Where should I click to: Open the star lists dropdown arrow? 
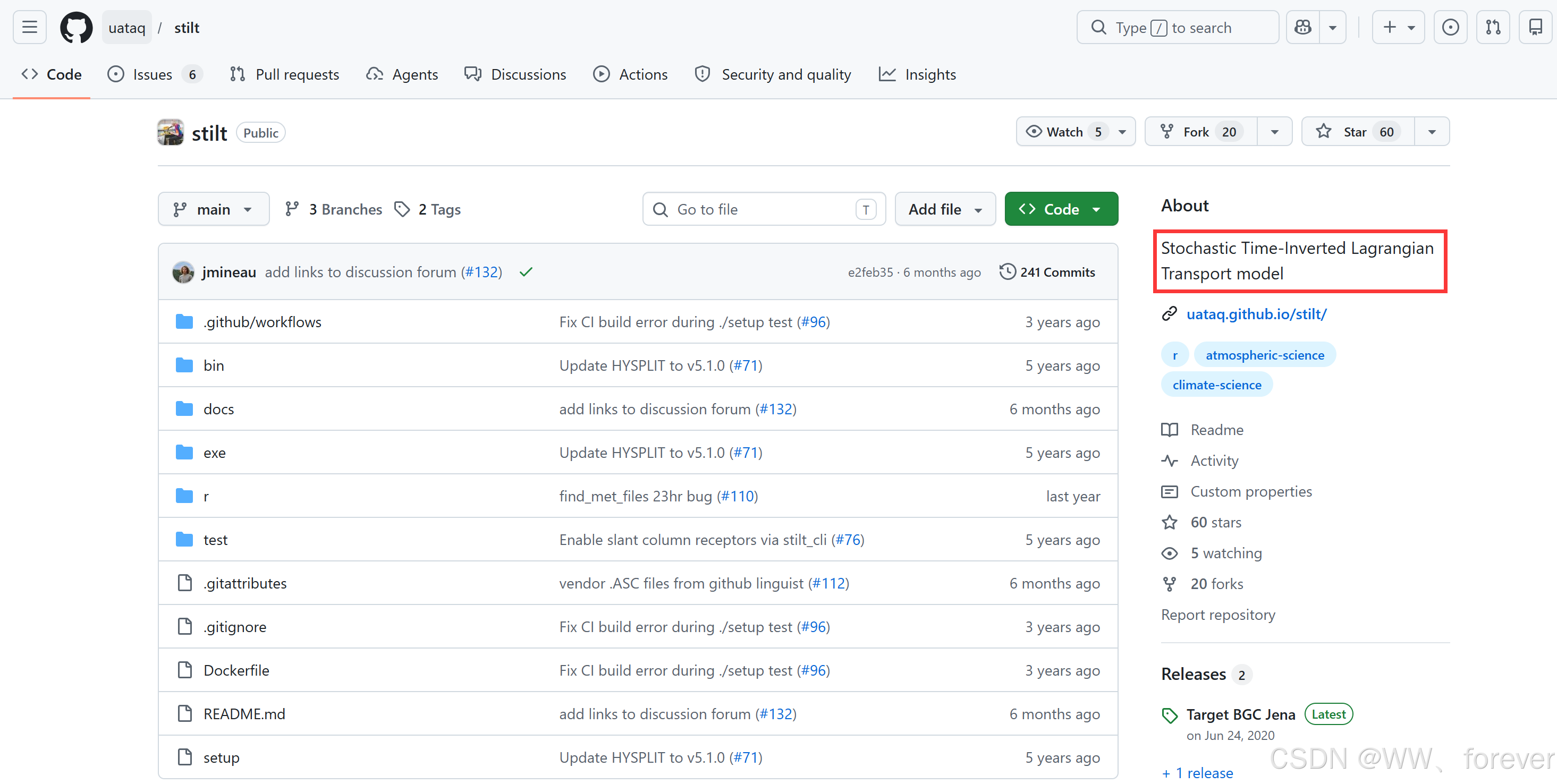pyautogui.click(x=1431, y=132)
